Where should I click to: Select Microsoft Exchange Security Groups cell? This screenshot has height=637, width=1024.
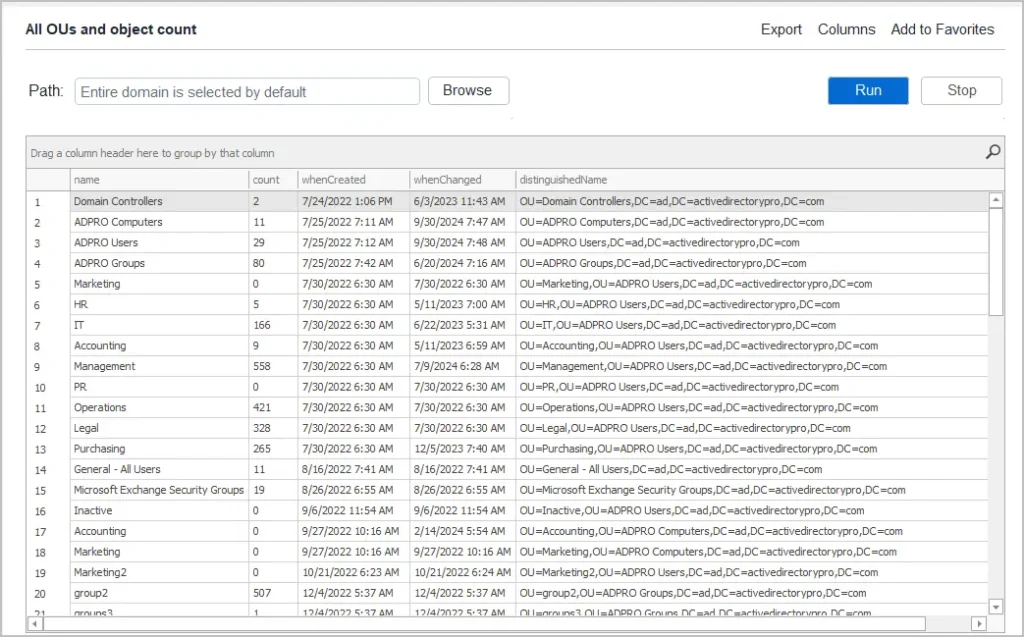pos(159,490)
